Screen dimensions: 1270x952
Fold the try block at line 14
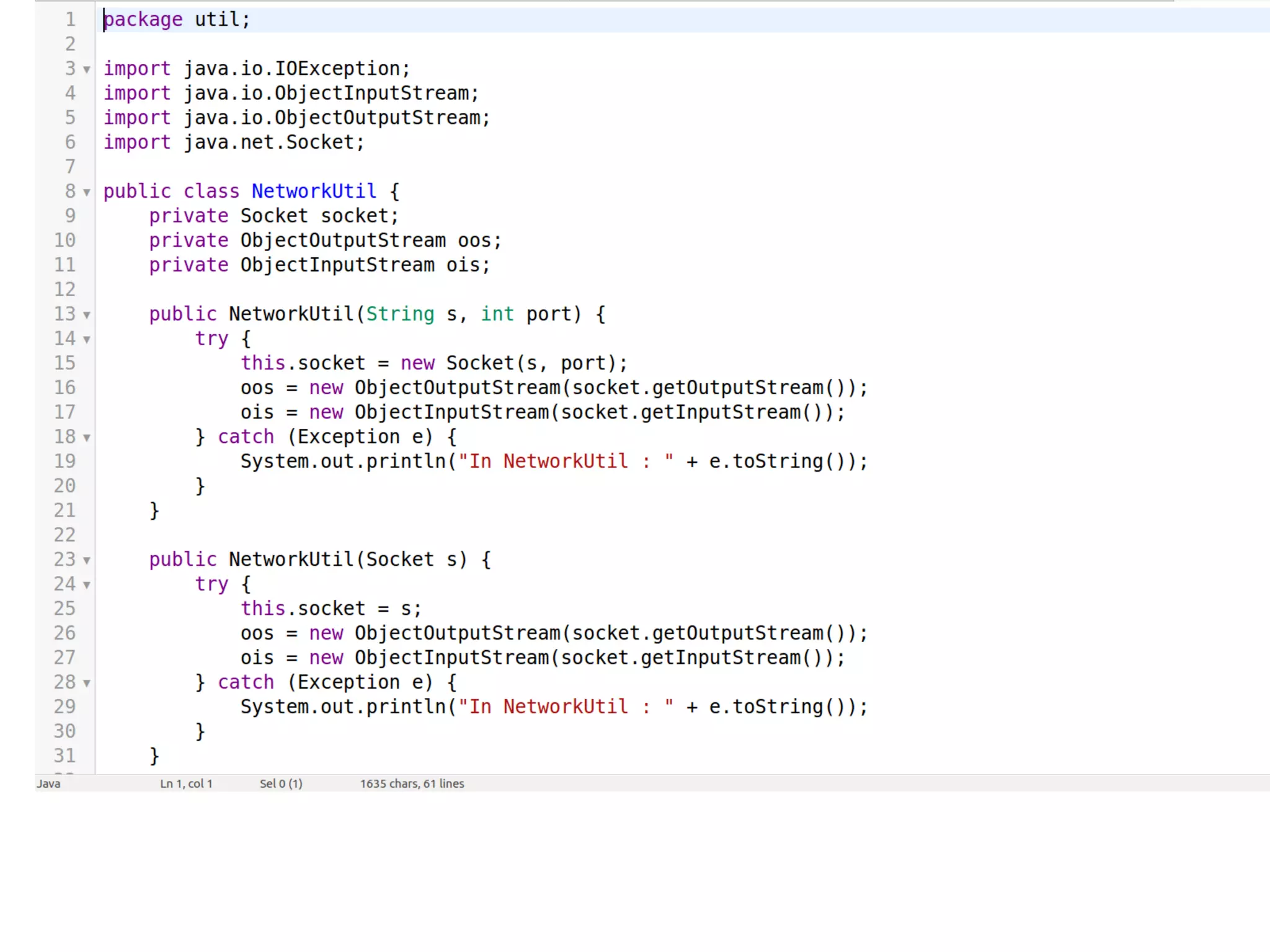pyautogui.click(x=87, y=340)
